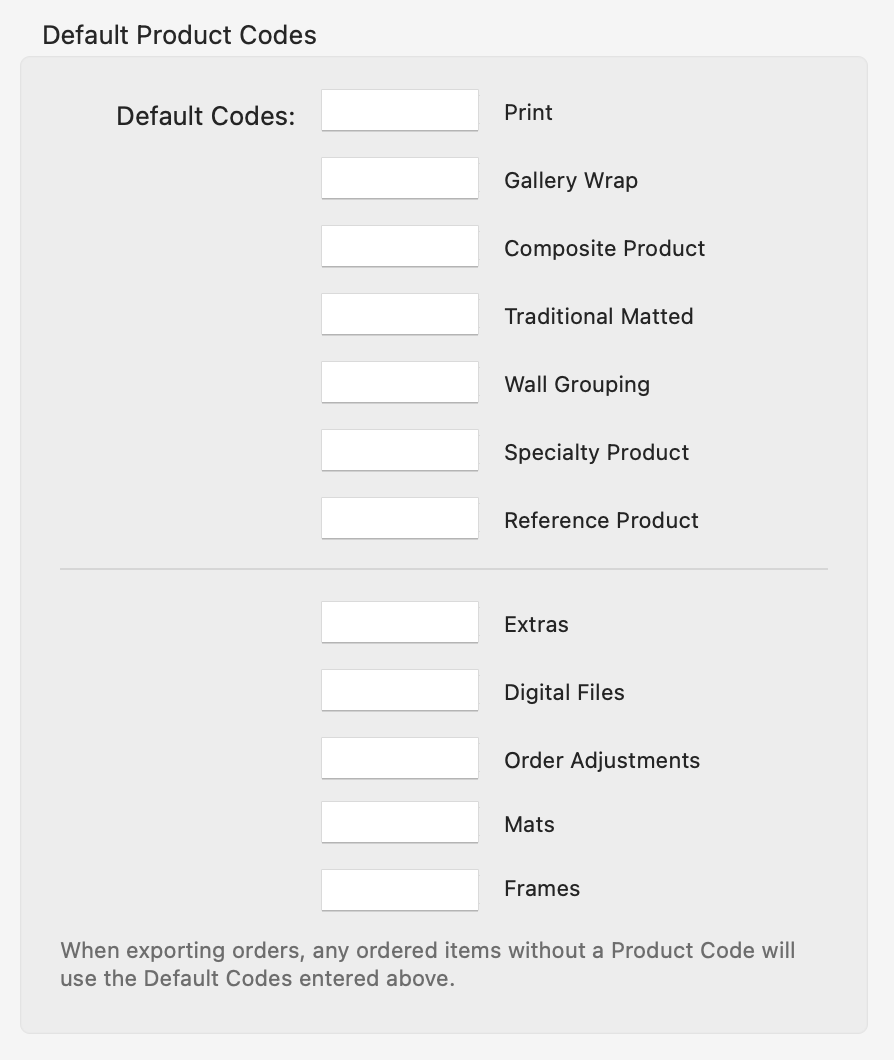Viewport: 894px width, 1060px height.
Task: Click the Frames default code field
Action: [399, 890]
